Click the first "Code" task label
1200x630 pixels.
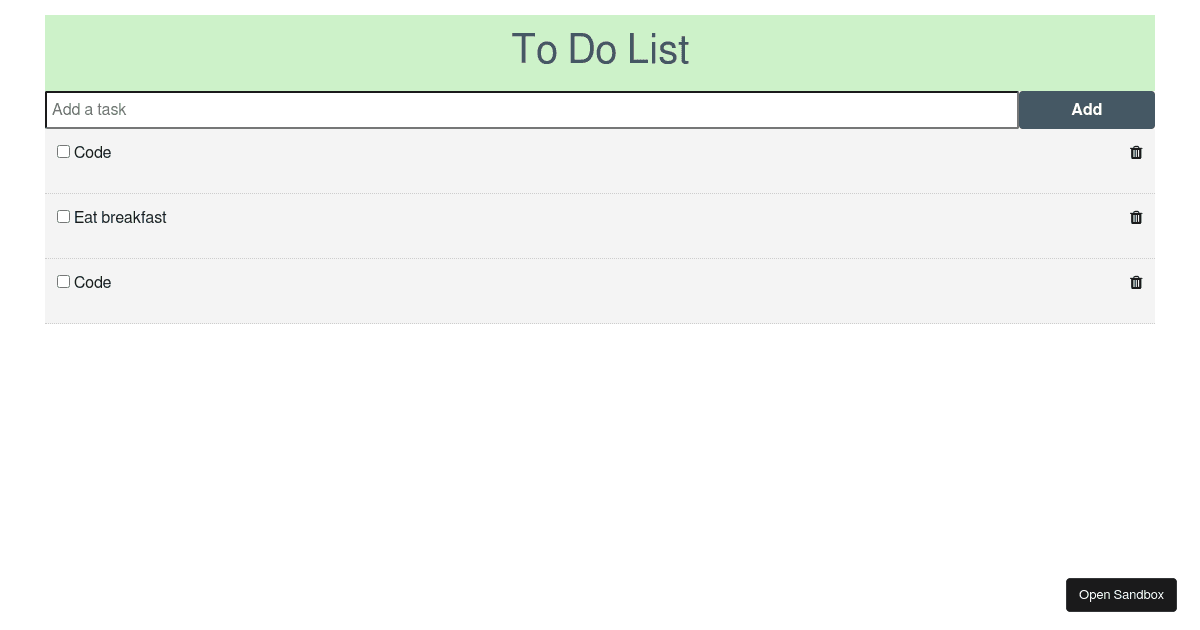click(93, 152)
